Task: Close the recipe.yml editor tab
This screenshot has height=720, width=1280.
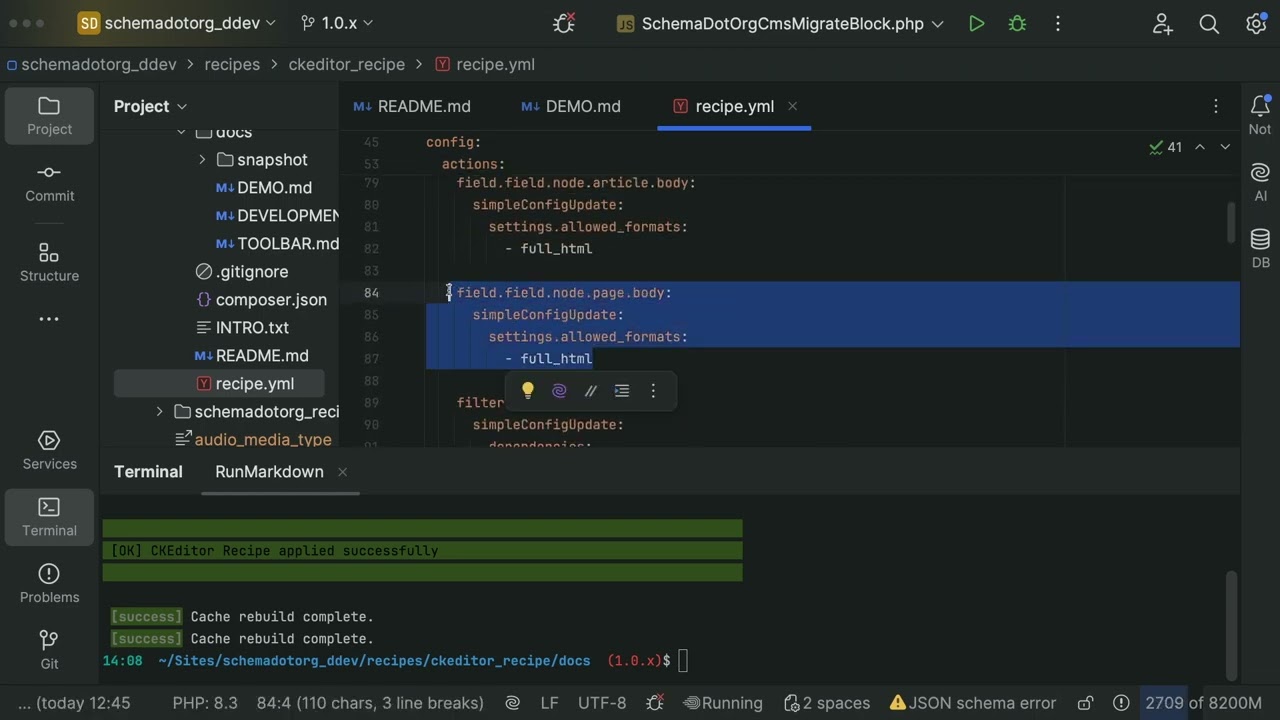Action: point(792,107)
